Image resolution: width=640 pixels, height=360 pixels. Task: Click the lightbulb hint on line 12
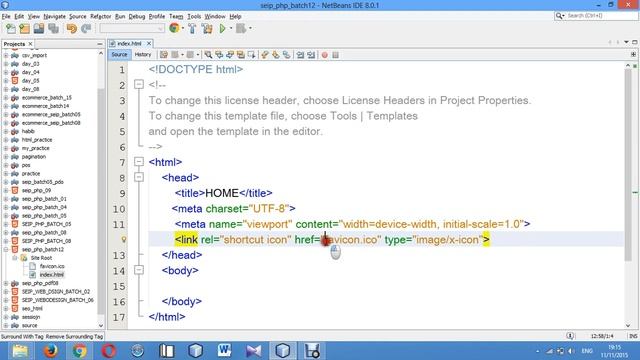pos(123,240)
